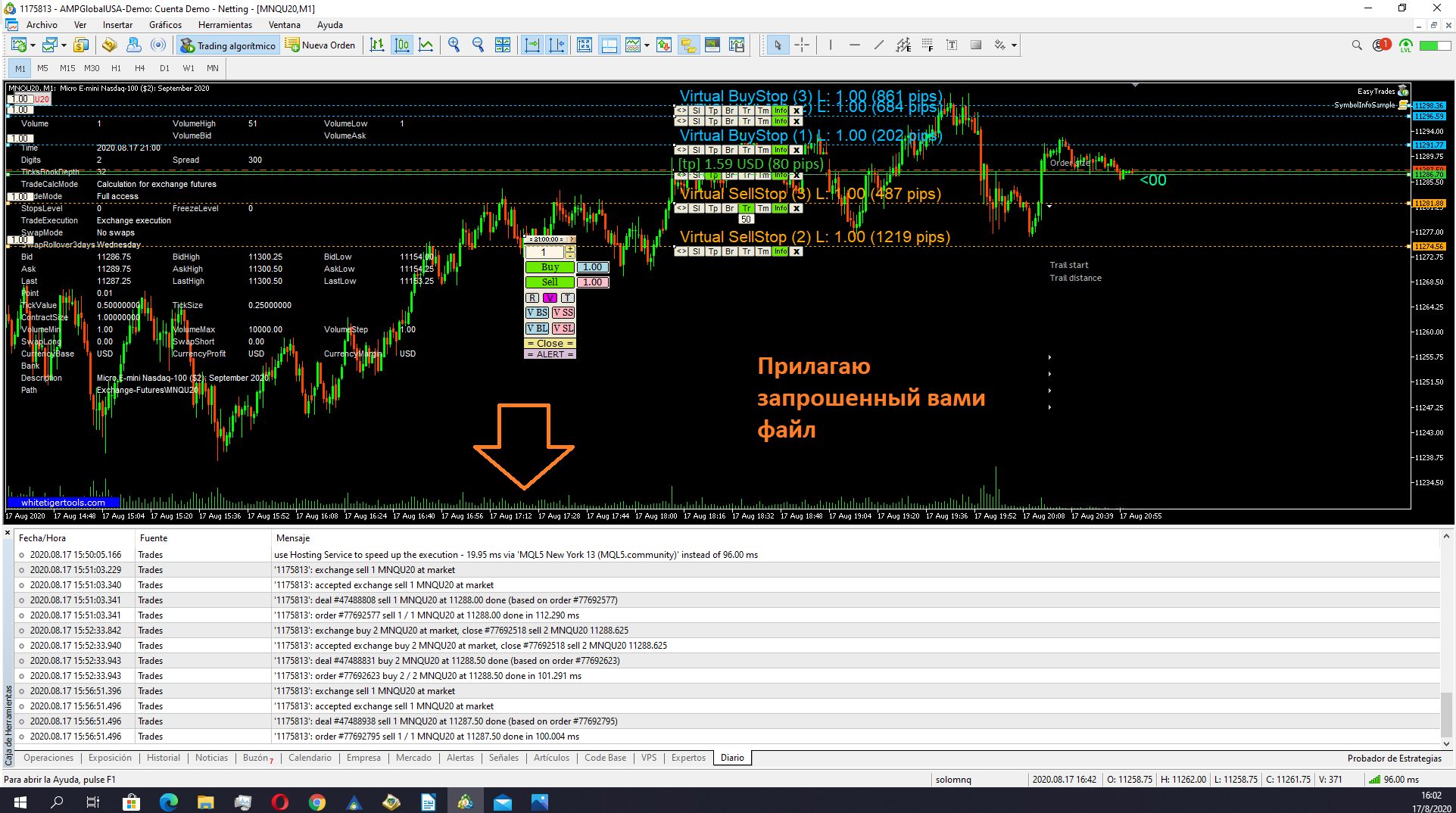Zoom out of the chart
1456x813 pixels.
pyautogui.click(x=478, y=45)
